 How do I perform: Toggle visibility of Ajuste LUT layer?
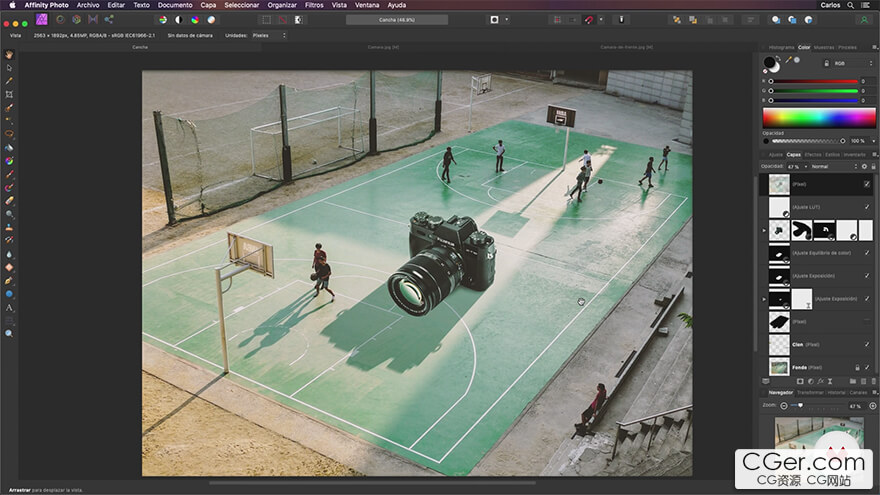tap(867, 207)
